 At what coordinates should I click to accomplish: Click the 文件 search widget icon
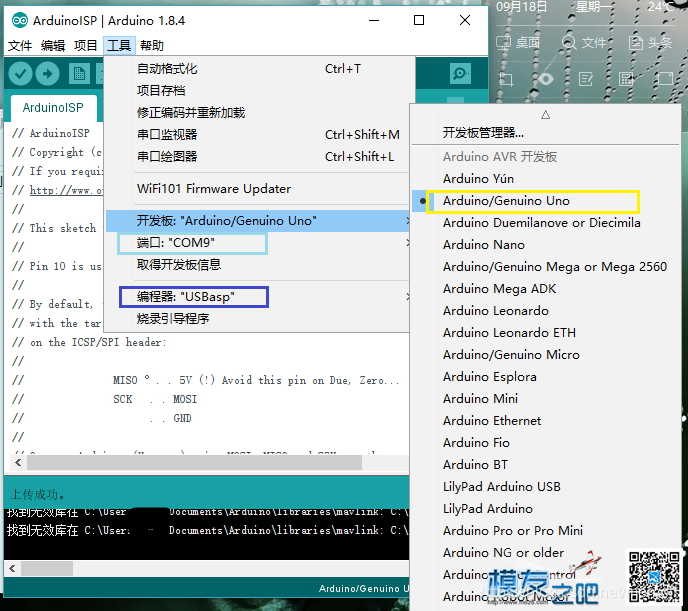click(569, 43)
